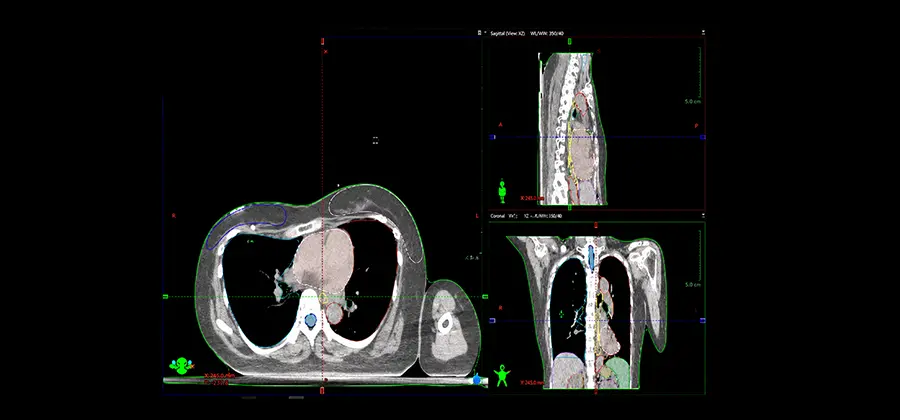Grab the red top handle of axial crosshair
The width and height of the screenshot is (900, 420).
pyautogui.click(x=323, y=41)
